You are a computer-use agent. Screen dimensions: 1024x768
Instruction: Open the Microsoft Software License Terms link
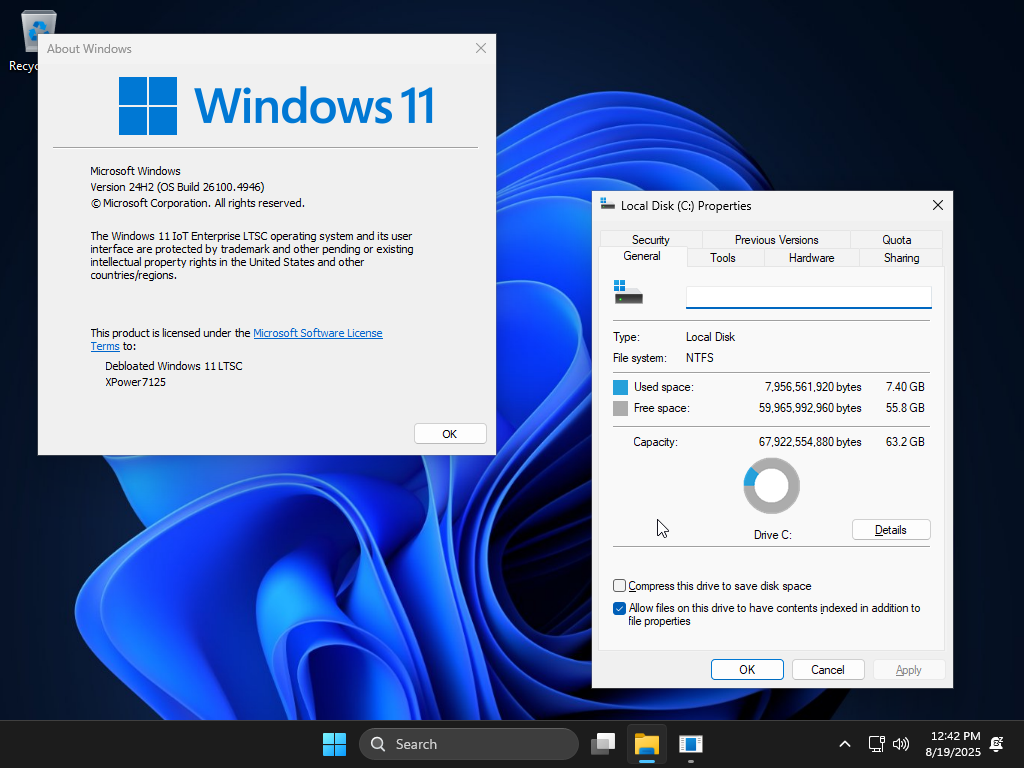click(317, 333)
